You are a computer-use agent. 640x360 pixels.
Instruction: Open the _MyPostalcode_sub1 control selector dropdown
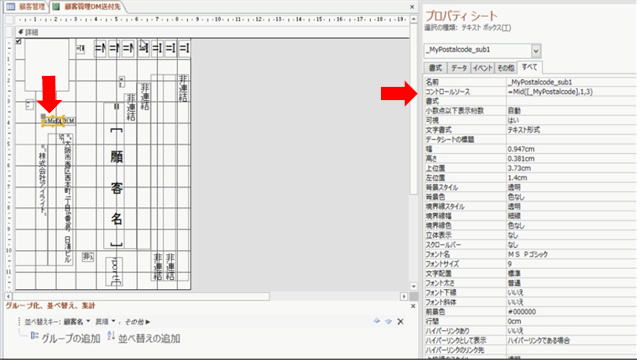pyautogui.click(x=536, y=51)
